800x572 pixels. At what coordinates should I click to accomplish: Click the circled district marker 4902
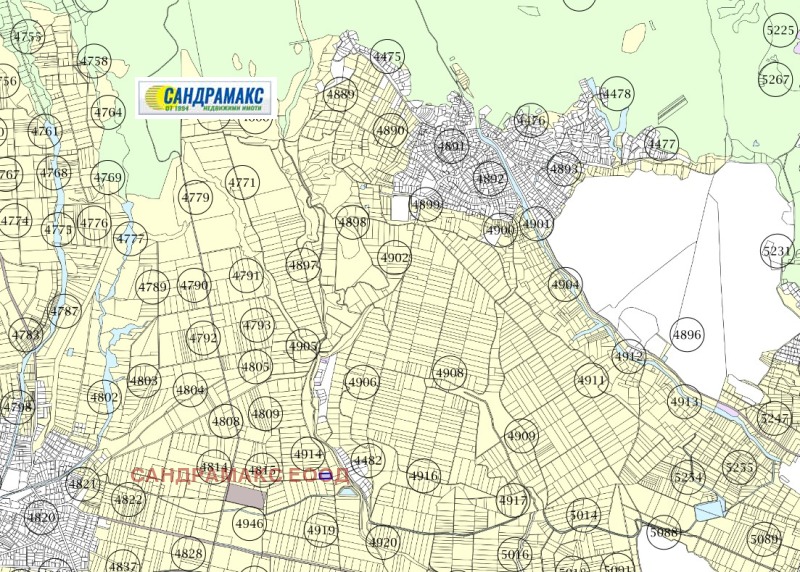[395, 258]
